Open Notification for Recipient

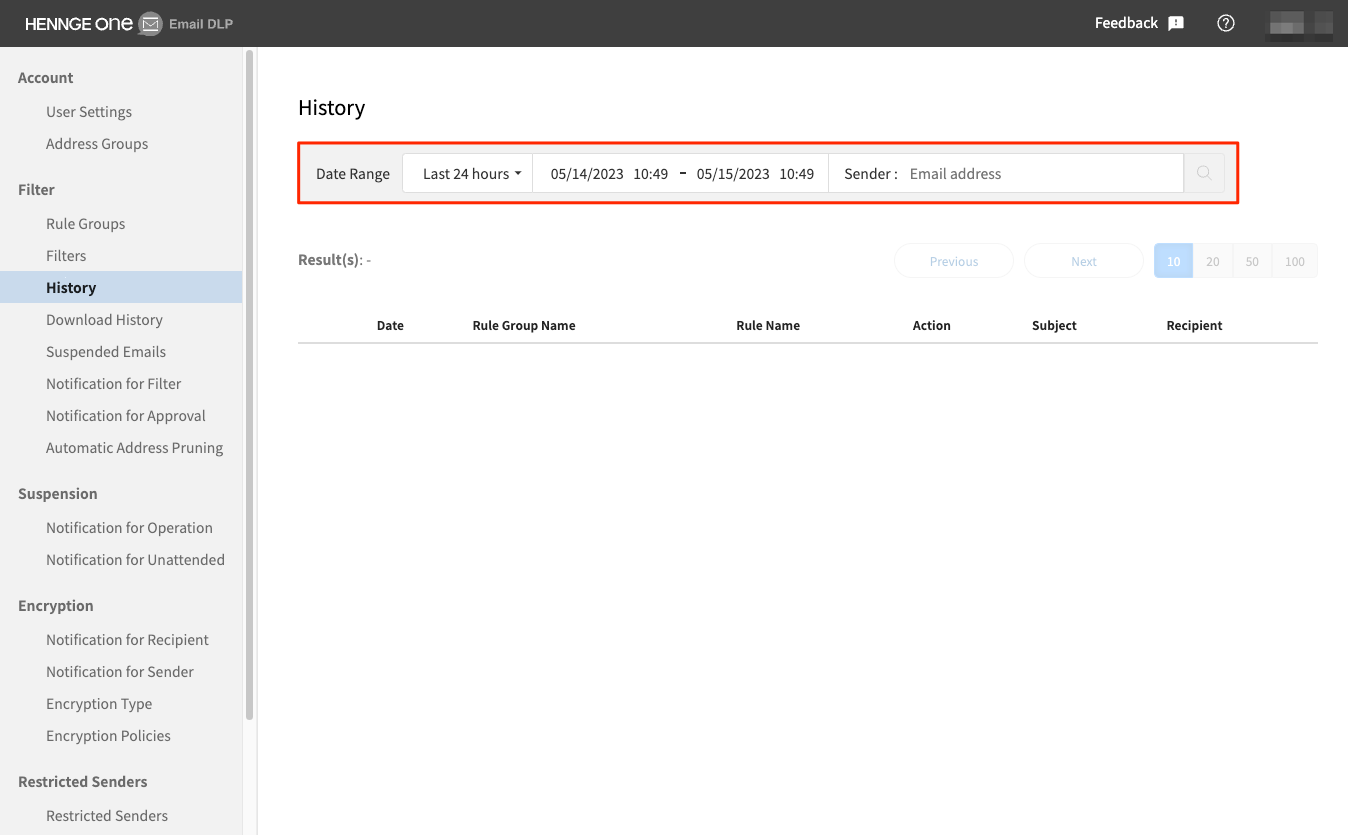[x=127, y=640]
